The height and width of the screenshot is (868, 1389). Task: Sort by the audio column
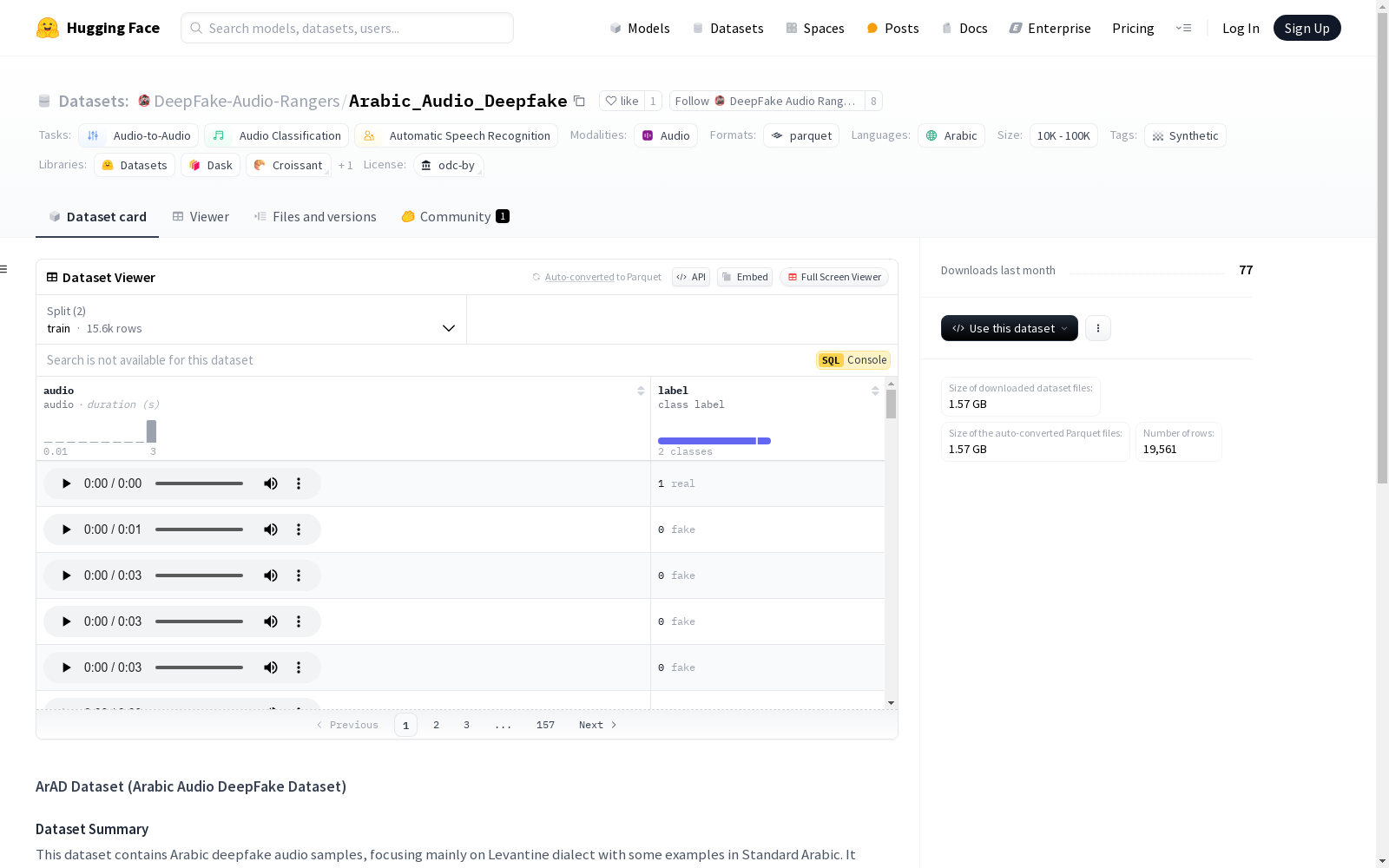(641, 391)
